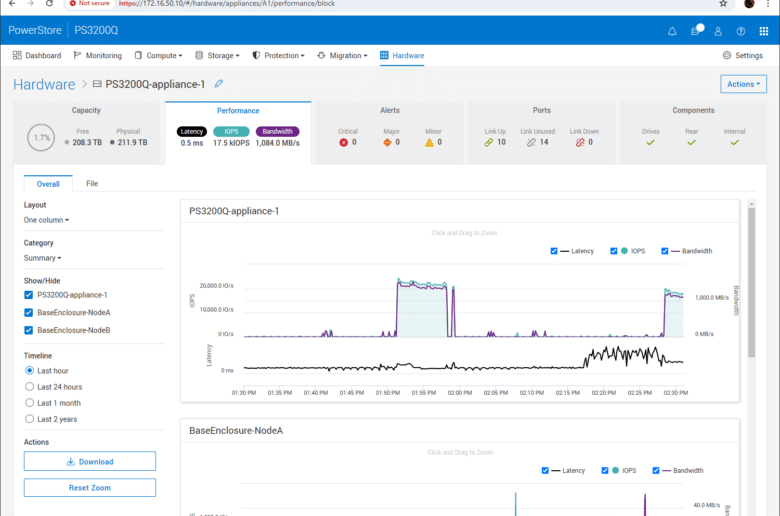Click the capacity 1.7% circle gauge
Viewport: 780px width, 516px height.
coord(41,138)
